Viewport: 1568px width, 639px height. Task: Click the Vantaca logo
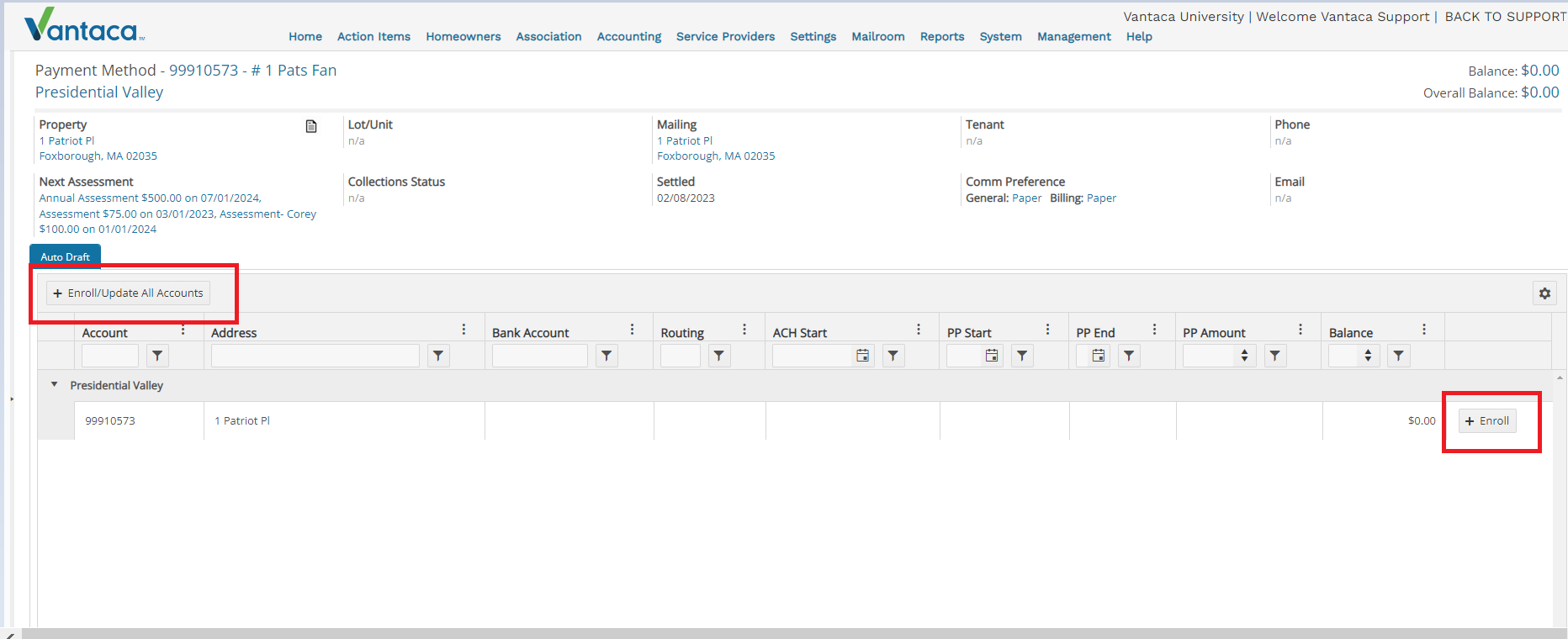coord(84,25)
